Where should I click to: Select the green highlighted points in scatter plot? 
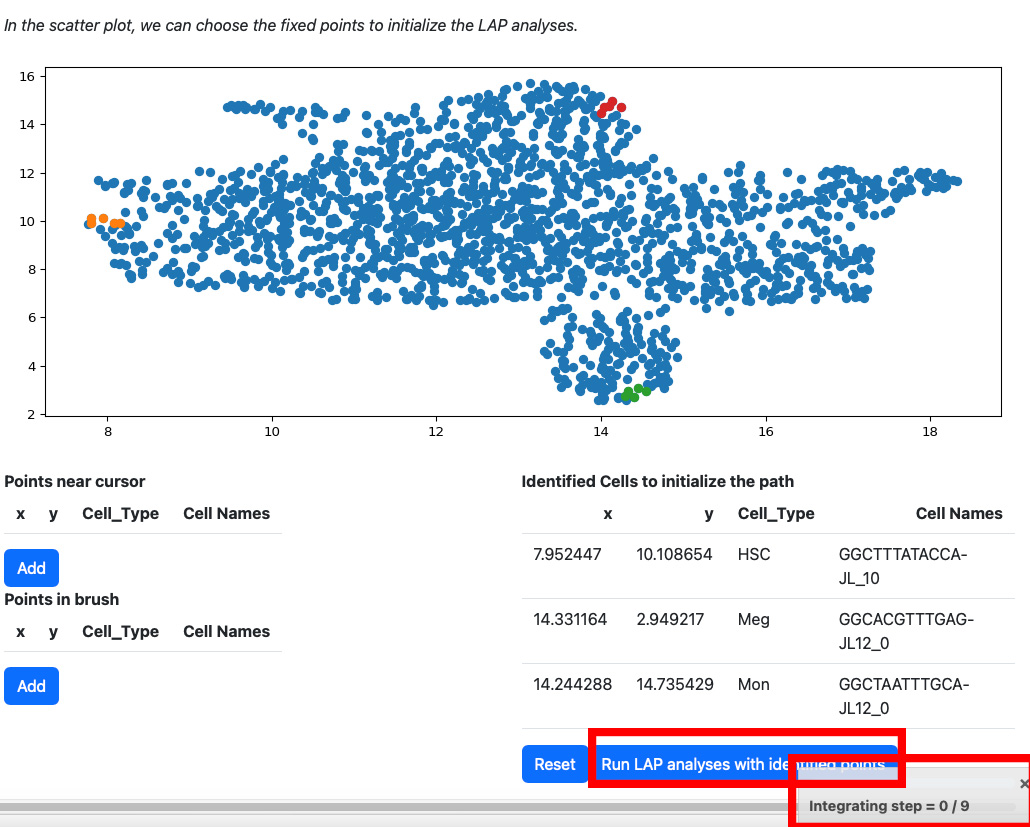(635, 393)
